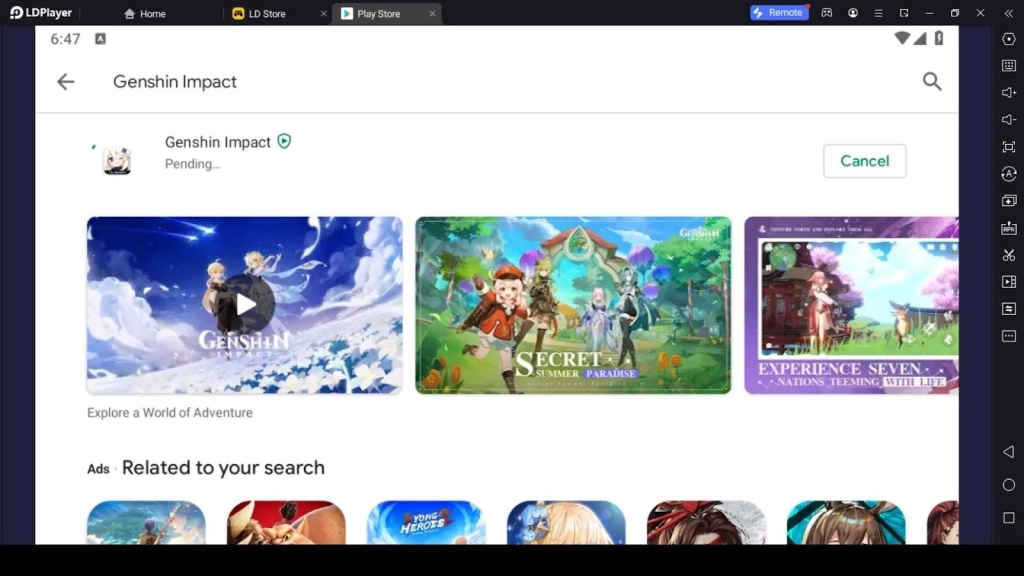Open the LDPlayer hamburger menu
This screenshot has height=576, width=1024.
click(878, 12)
